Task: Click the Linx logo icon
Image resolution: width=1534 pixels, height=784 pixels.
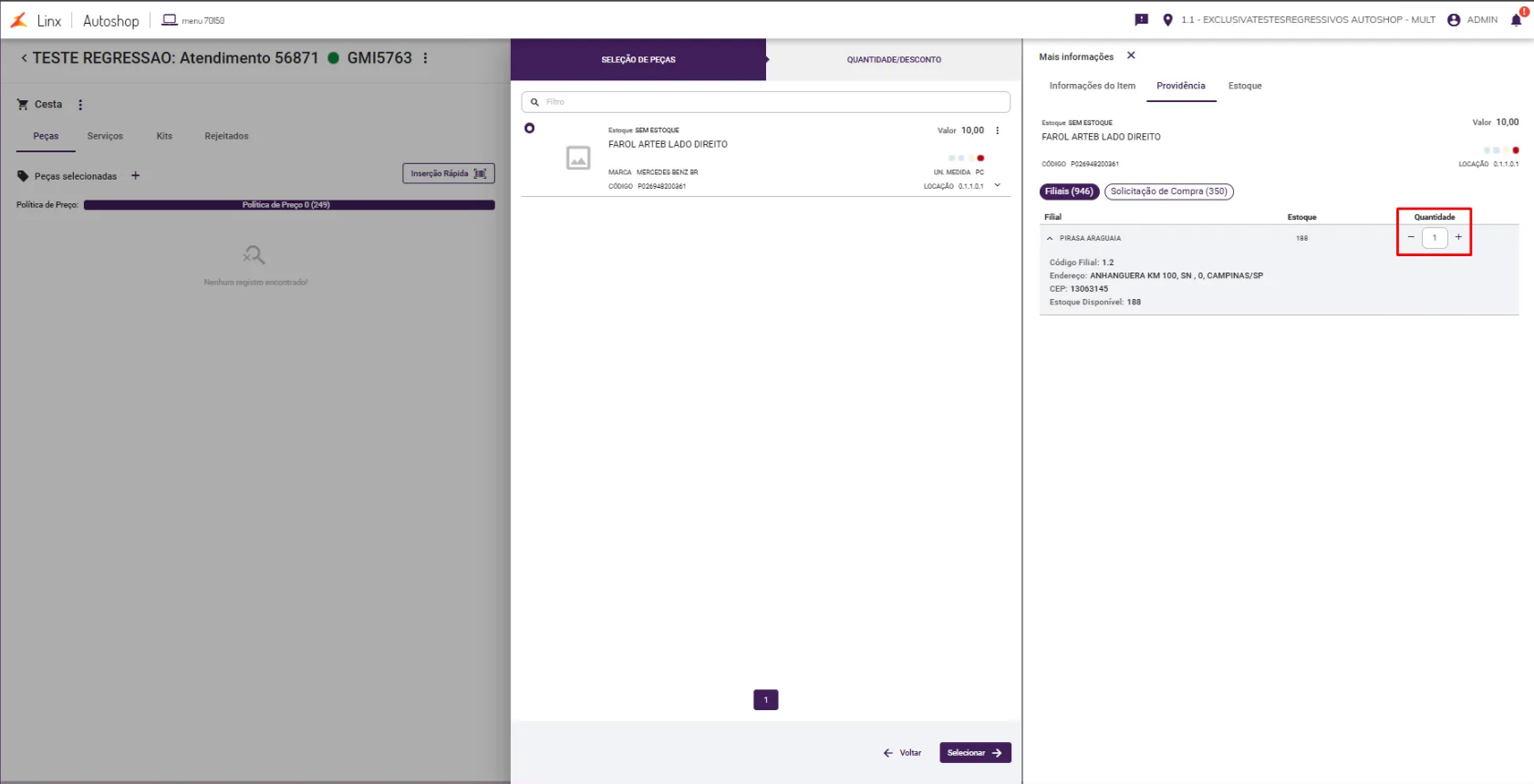Action: click(x=18, y=20)
